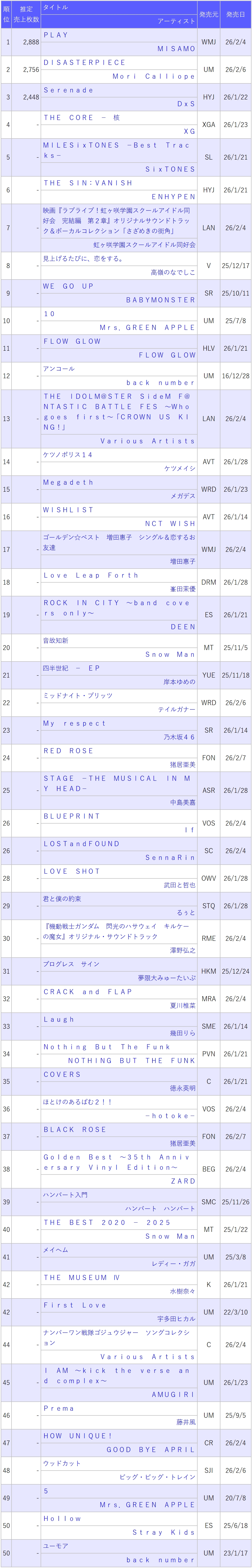Select the artist ENHYPEN
The image size is (252, 1568).
coord(174,197)
